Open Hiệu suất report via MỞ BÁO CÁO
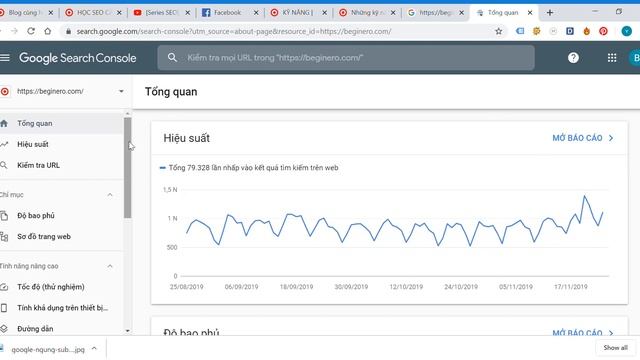 pyautogui.click(x=583, y=138)
